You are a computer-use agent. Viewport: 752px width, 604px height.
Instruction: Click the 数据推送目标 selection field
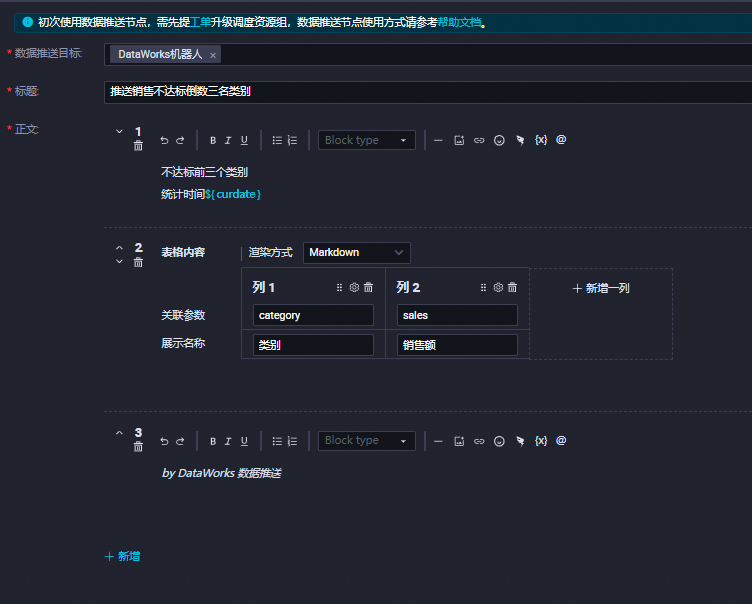[x=428, y=54]
